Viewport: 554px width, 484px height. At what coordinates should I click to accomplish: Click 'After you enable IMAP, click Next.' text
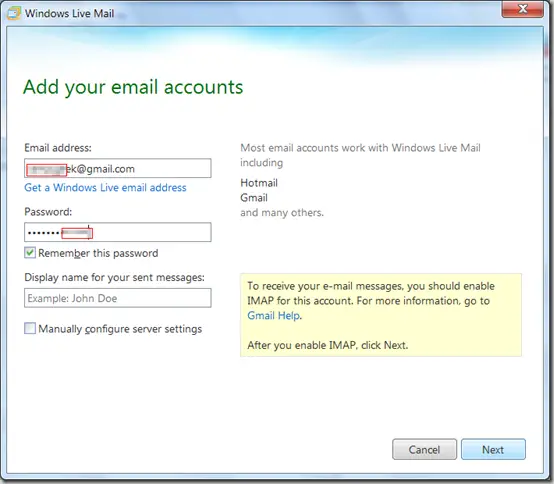tap(328, 345)
